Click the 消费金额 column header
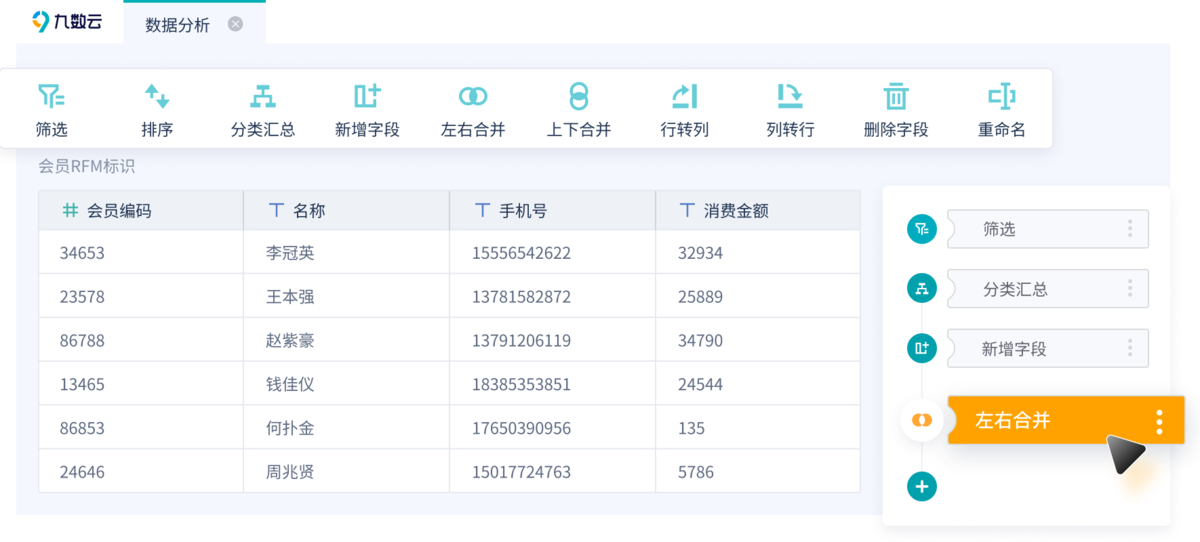Screen dimensions: 1200x542 click(x=758, y=211)
